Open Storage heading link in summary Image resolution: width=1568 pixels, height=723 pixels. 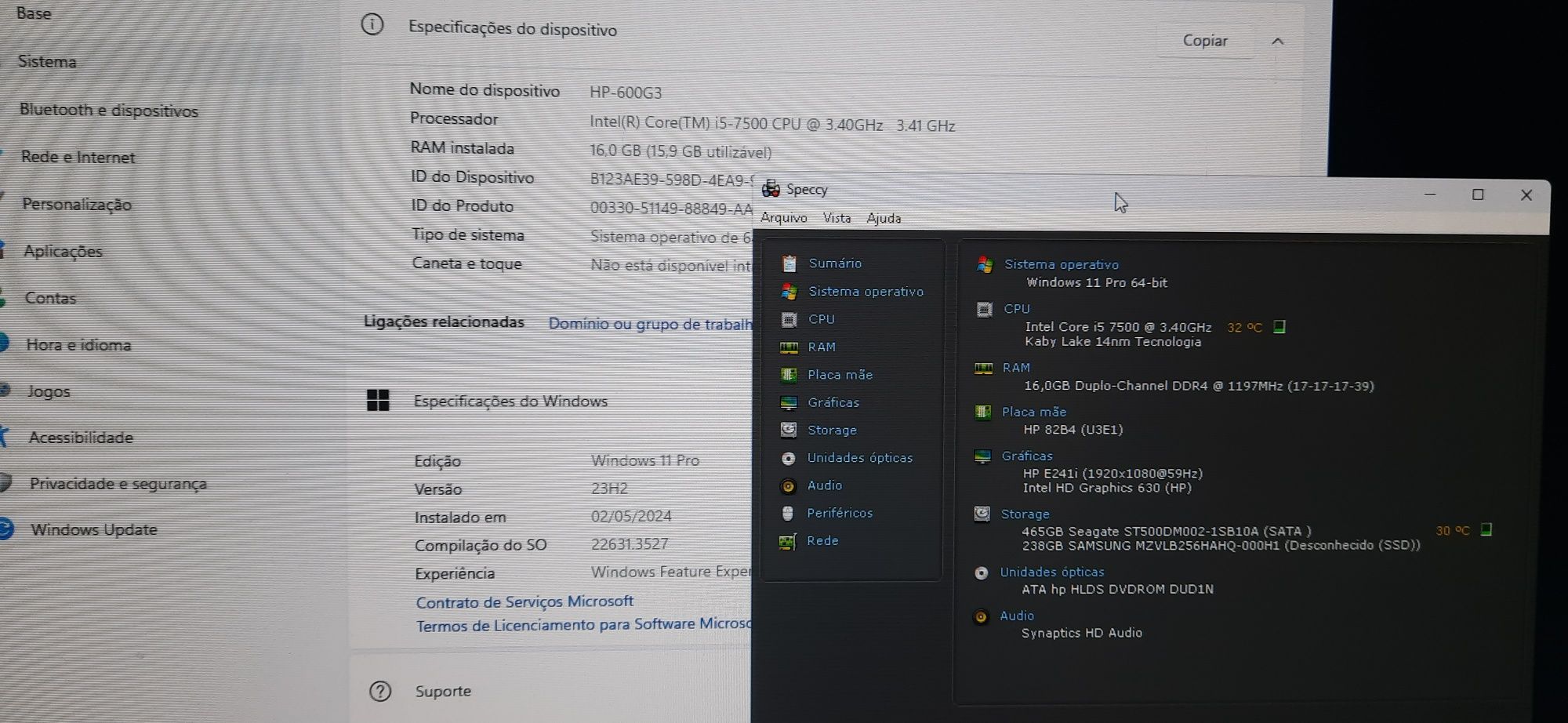coord(1025,514)
